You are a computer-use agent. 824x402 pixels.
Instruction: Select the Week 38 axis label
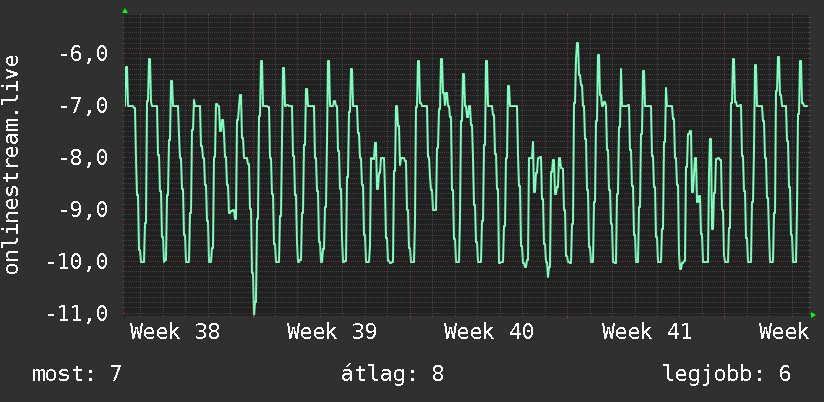(x=175, y=332)
